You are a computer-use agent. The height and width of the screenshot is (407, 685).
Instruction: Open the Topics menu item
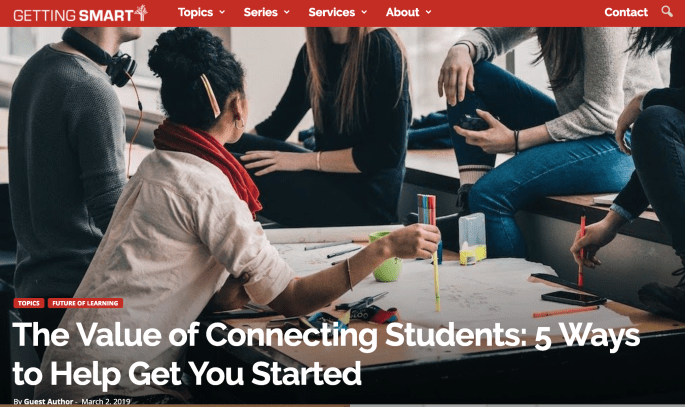[195, 12]
